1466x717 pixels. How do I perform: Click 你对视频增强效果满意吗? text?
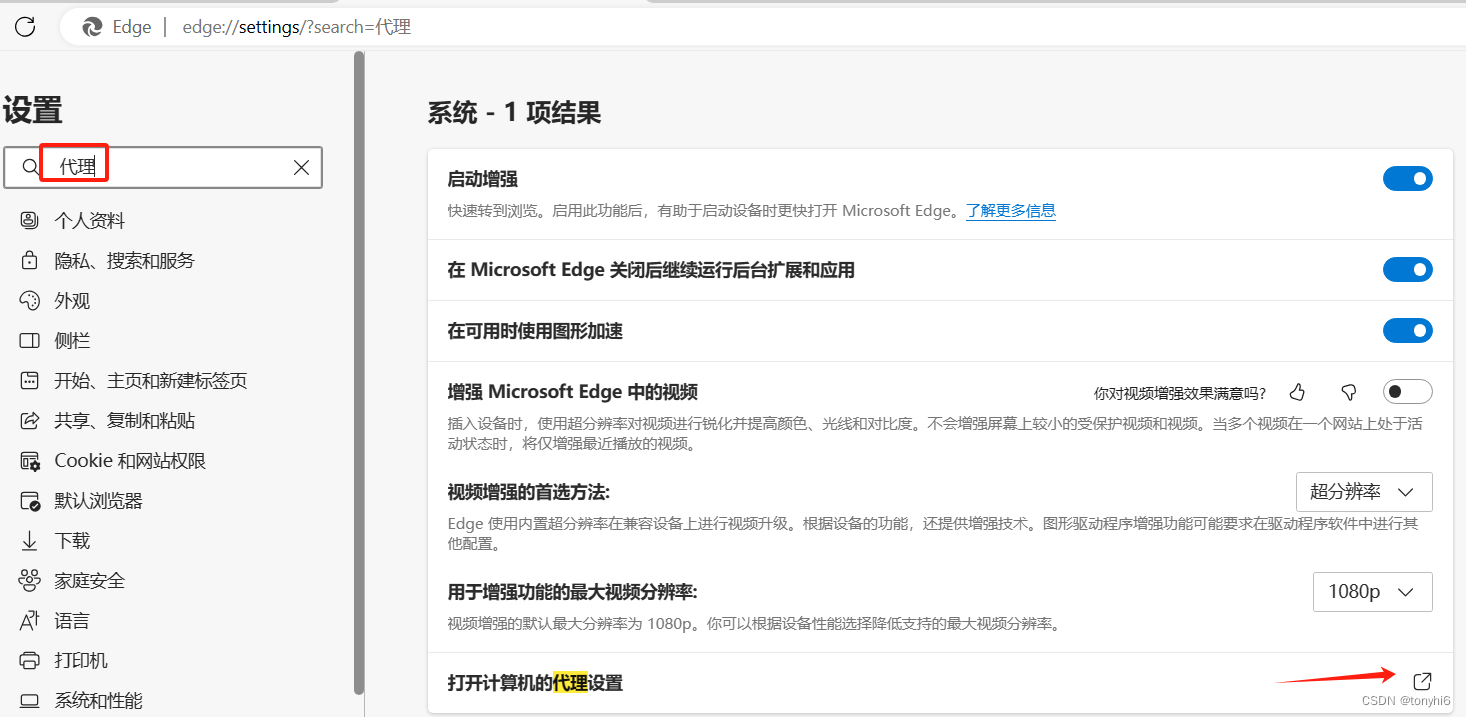1180,393
